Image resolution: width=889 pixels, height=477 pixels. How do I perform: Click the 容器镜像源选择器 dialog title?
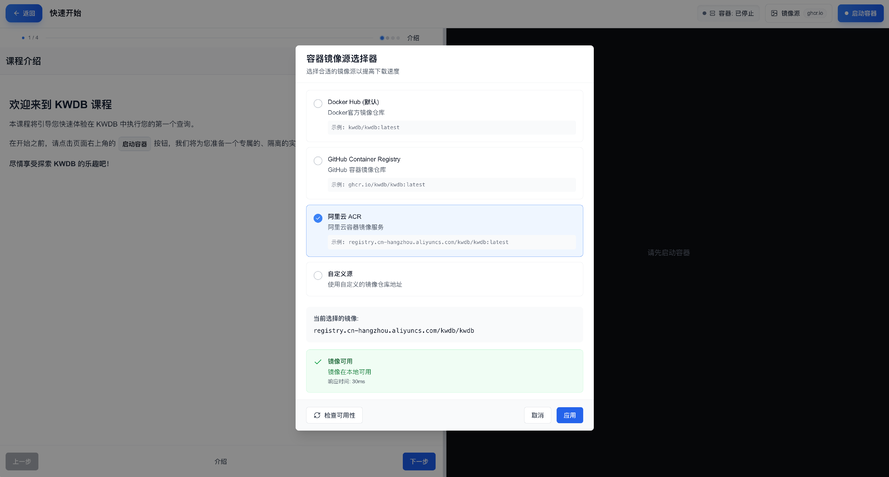click(x=341, y=58)
